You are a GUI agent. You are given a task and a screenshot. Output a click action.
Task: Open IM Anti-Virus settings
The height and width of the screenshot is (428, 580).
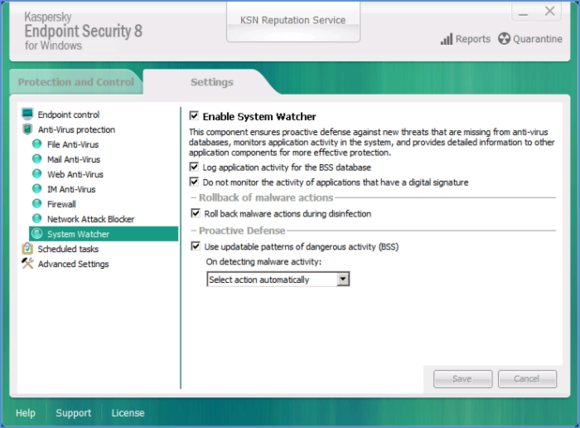(x=71, y=189)
